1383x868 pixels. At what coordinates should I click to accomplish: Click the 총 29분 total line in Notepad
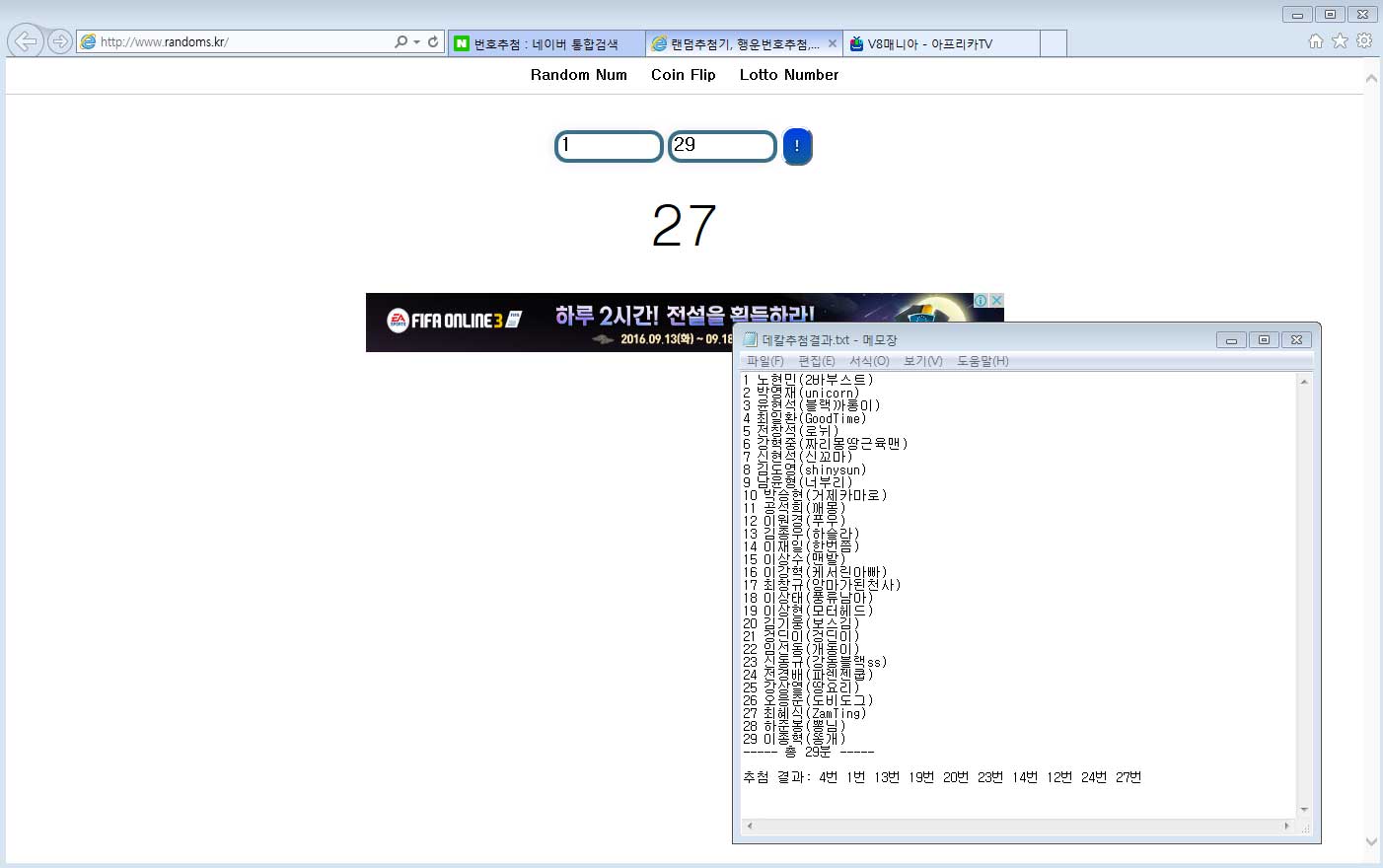[x=808, y=752]
